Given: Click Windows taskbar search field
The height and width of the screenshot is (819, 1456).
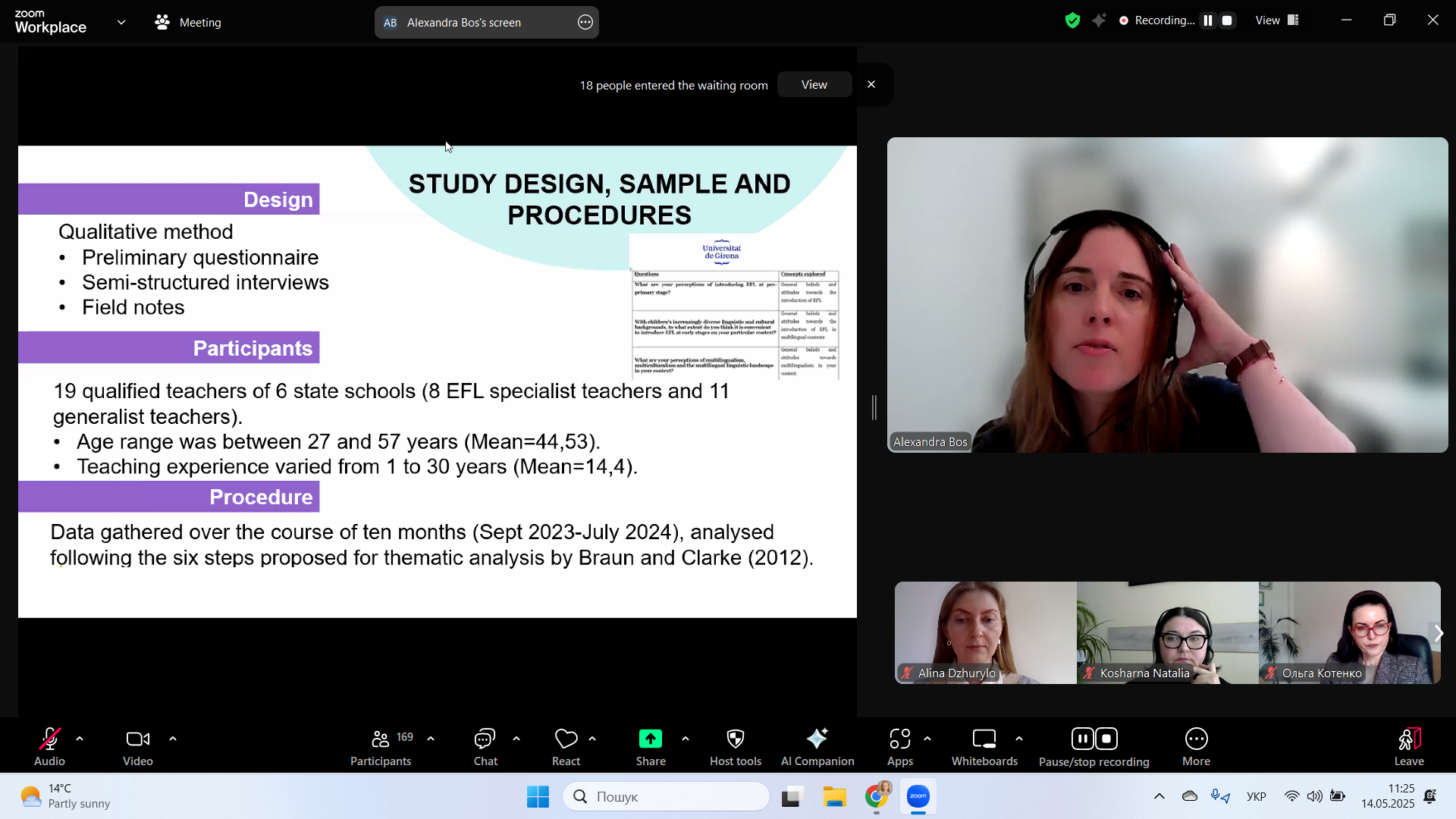Looking at the screenshot, I should [667, 796].
